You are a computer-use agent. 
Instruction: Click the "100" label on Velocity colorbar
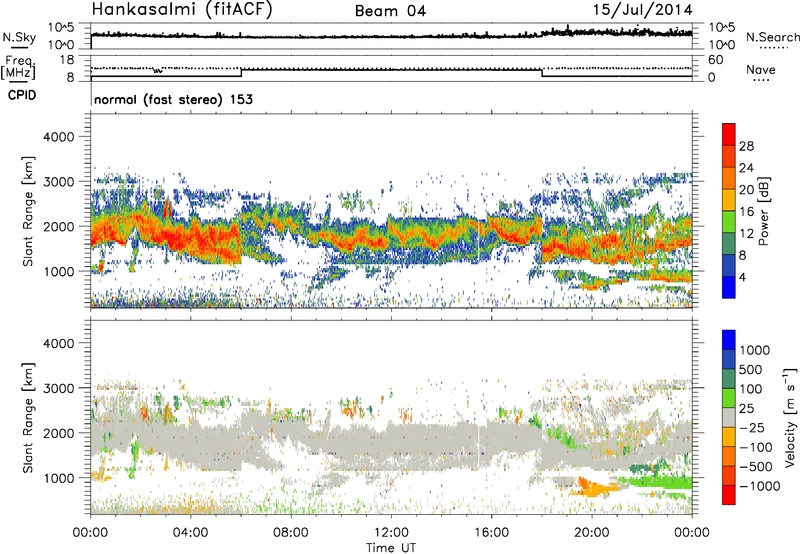[751, 389]
